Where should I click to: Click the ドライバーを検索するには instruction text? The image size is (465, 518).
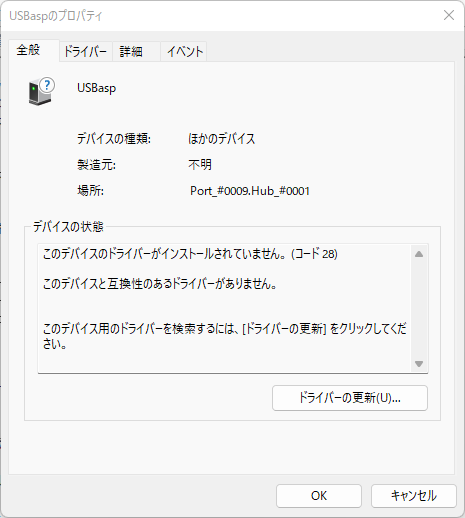point(225,336)
